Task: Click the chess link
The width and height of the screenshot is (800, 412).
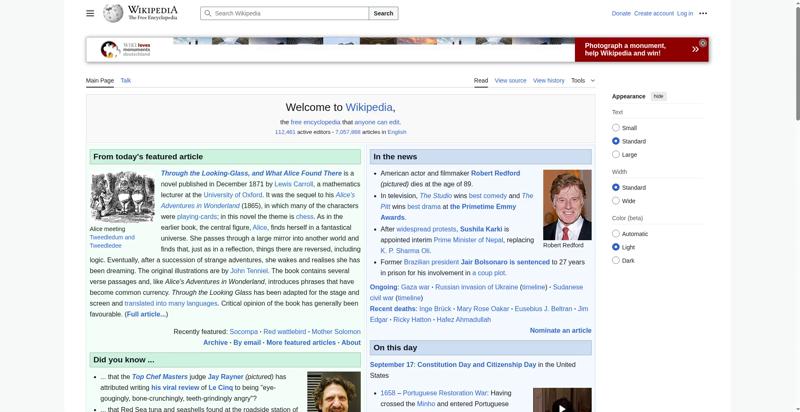Action: 304,217
